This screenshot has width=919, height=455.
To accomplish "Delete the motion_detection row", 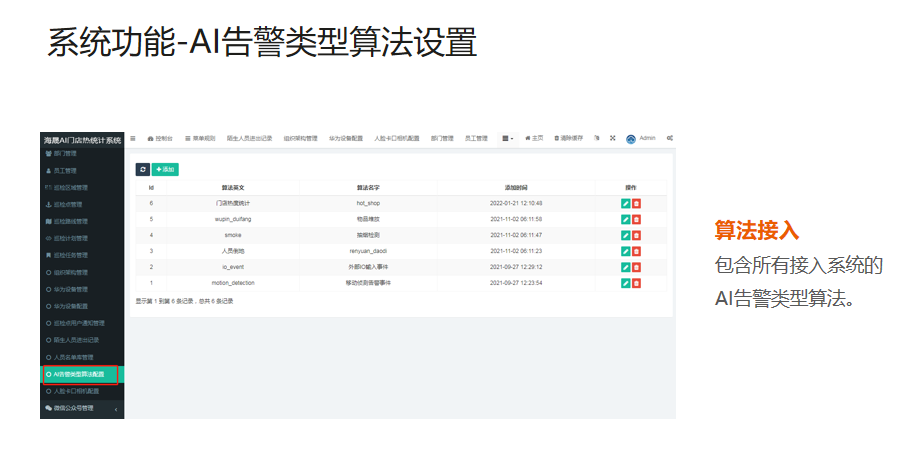I will (636, 283).
